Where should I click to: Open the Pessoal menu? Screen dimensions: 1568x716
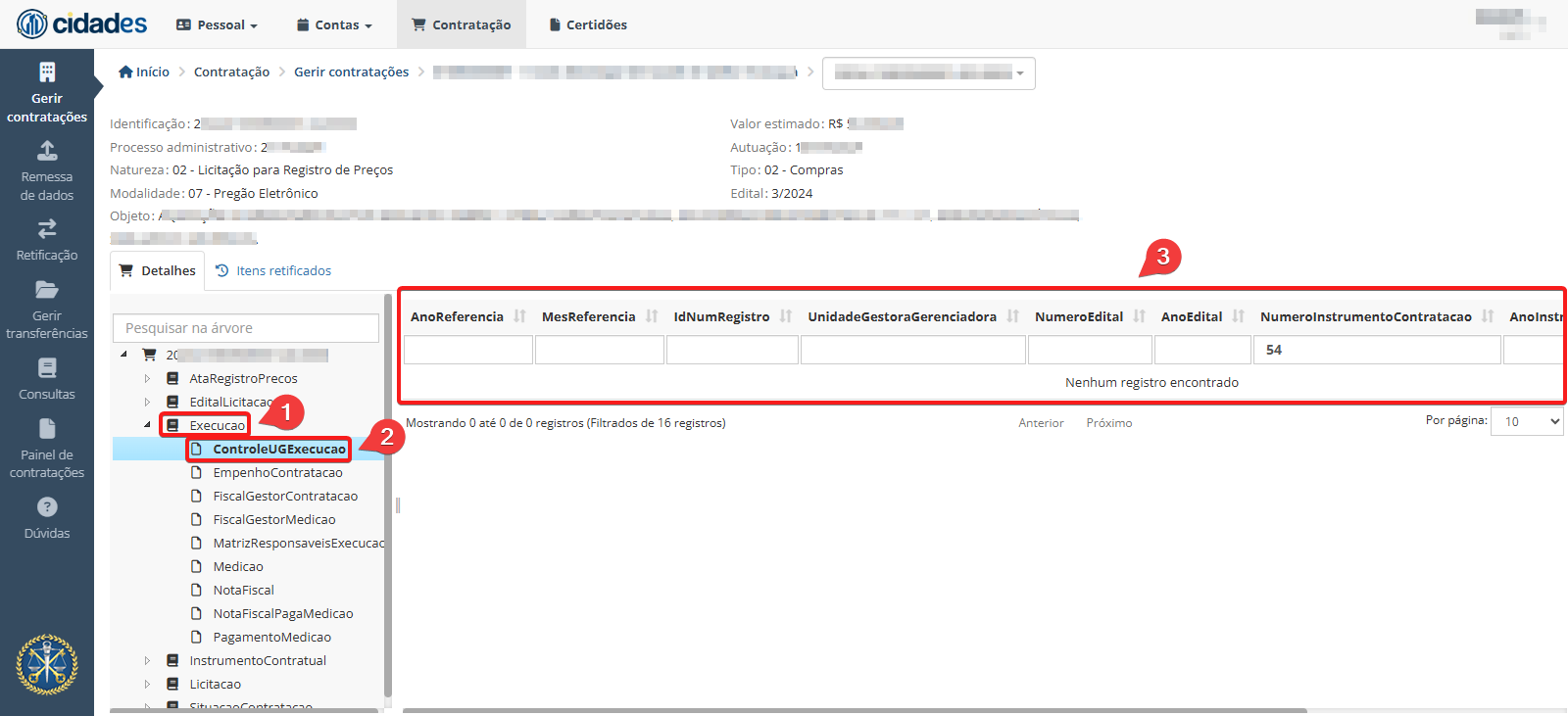pyautogui.click(x=217, y=24)
